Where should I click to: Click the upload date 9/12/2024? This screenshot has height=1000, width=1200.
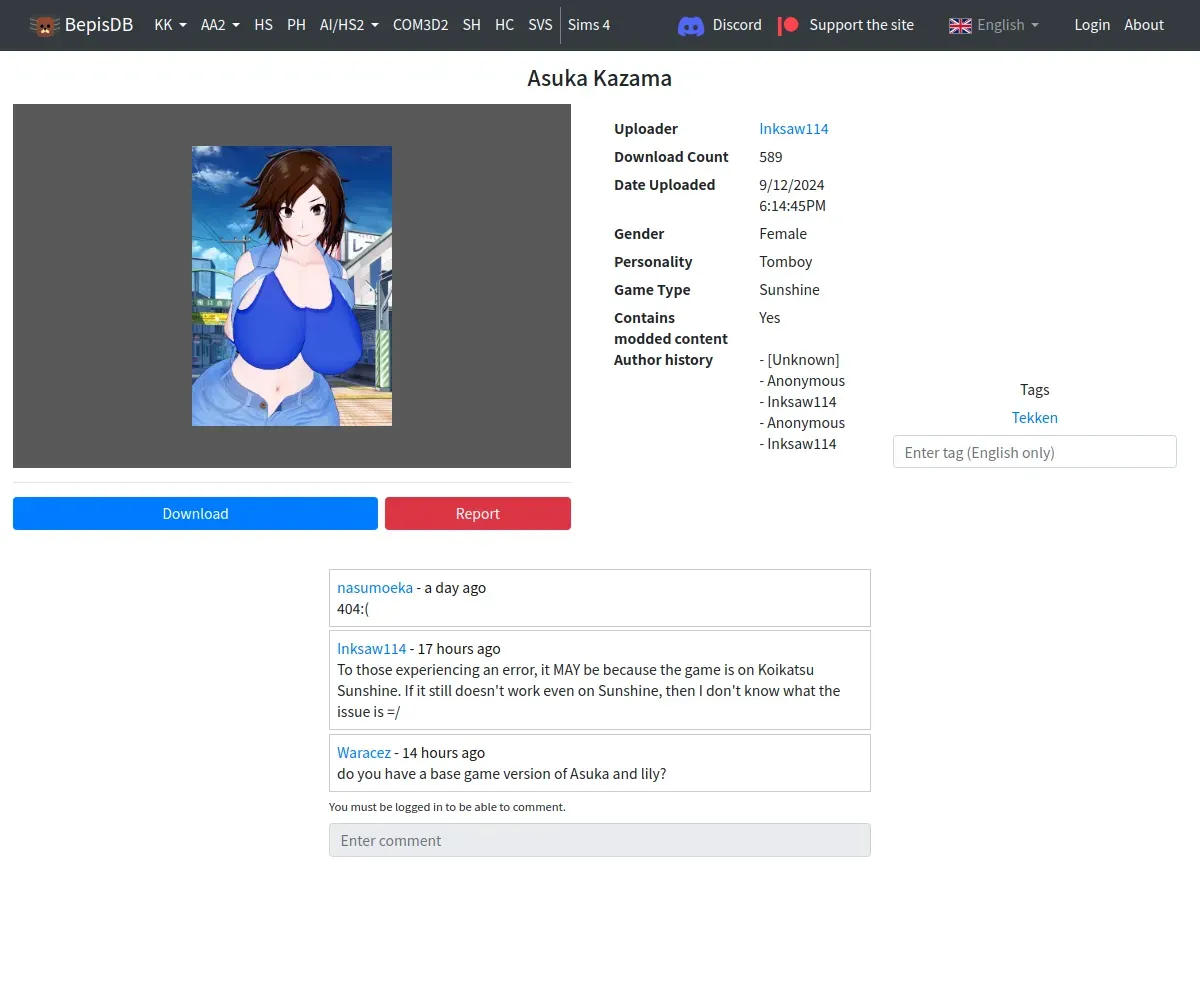tap(792, 185)
